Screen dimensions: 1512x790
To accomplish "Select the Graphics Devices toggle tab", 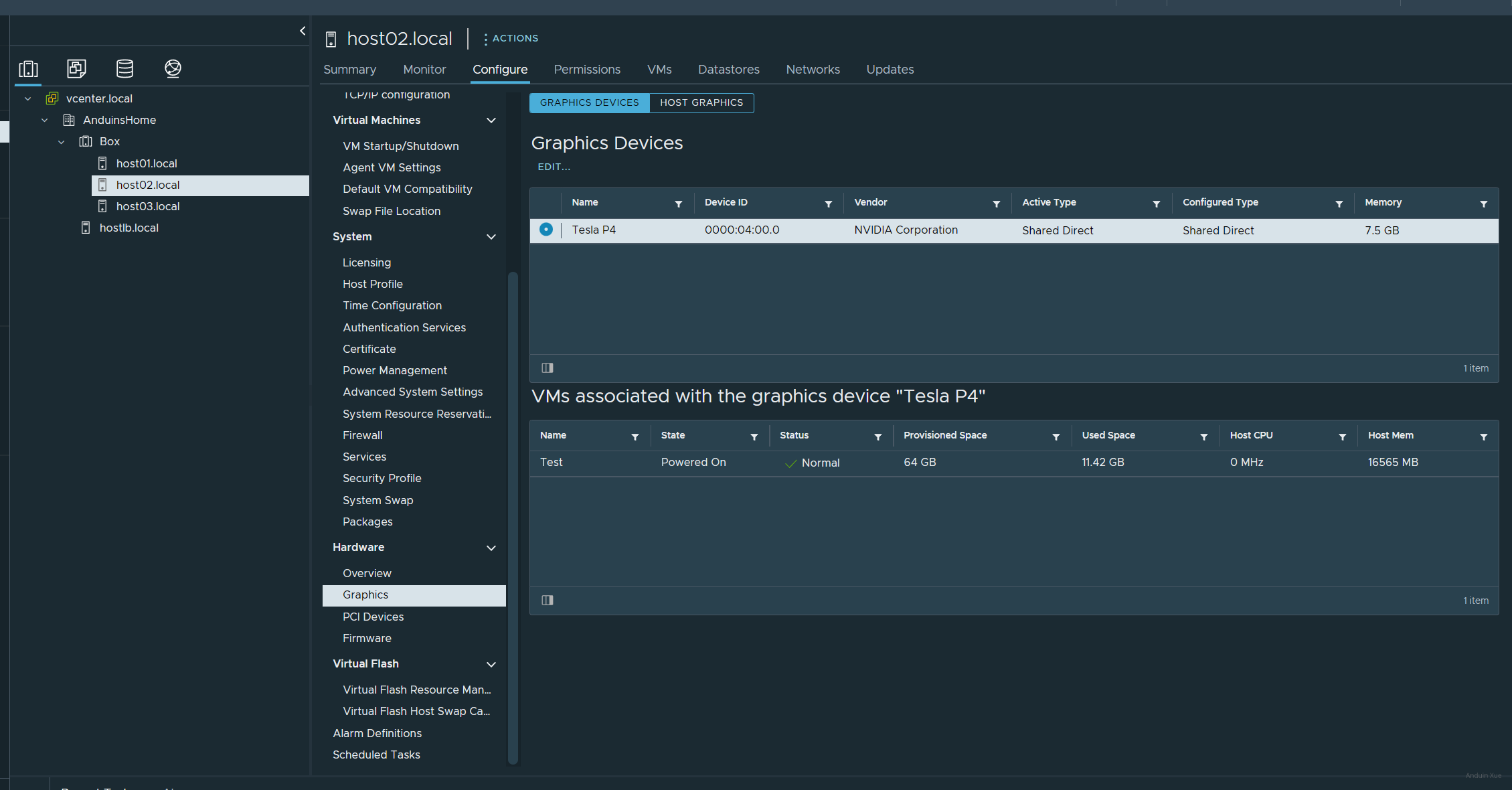I will (x=589, y=102).
